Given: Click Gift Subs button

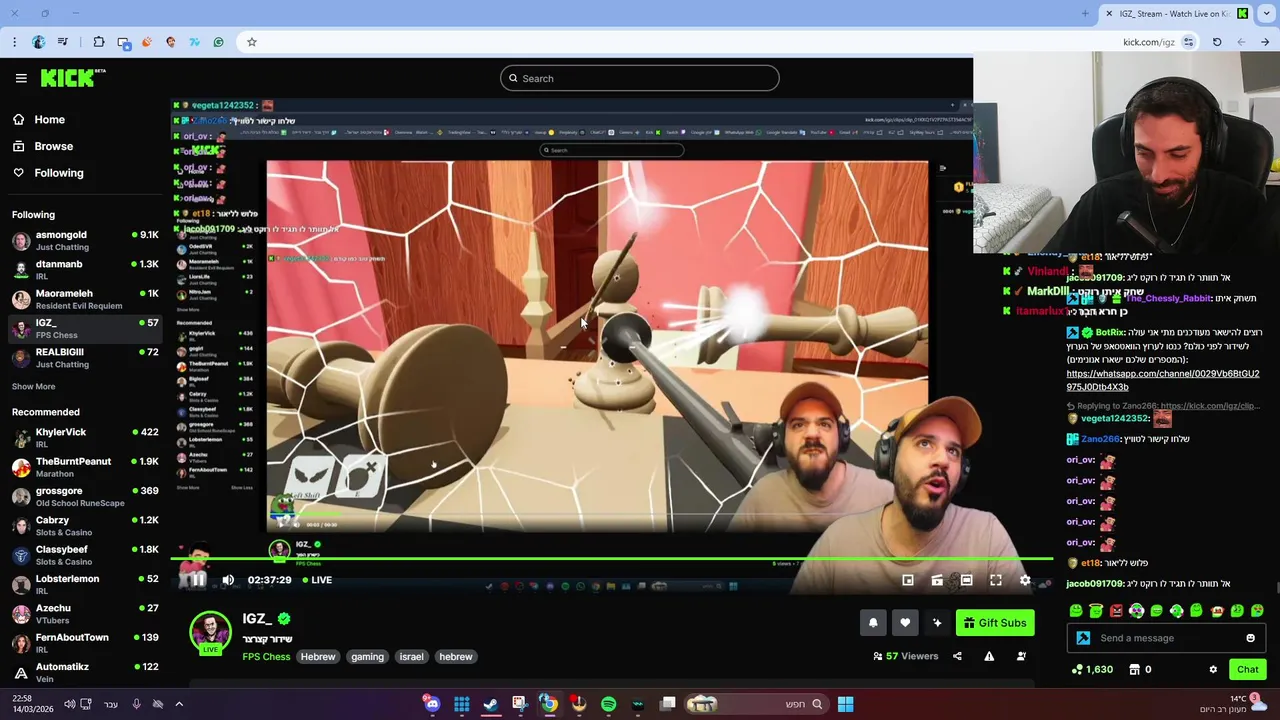Looking at the screenshot, I should [995, 623].
